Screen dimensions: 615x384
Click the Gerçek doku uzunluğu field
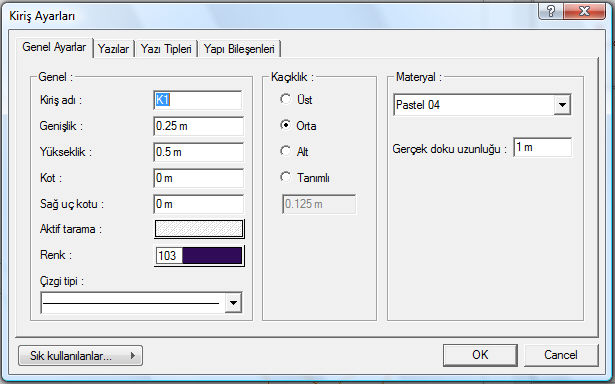point(542,147)
